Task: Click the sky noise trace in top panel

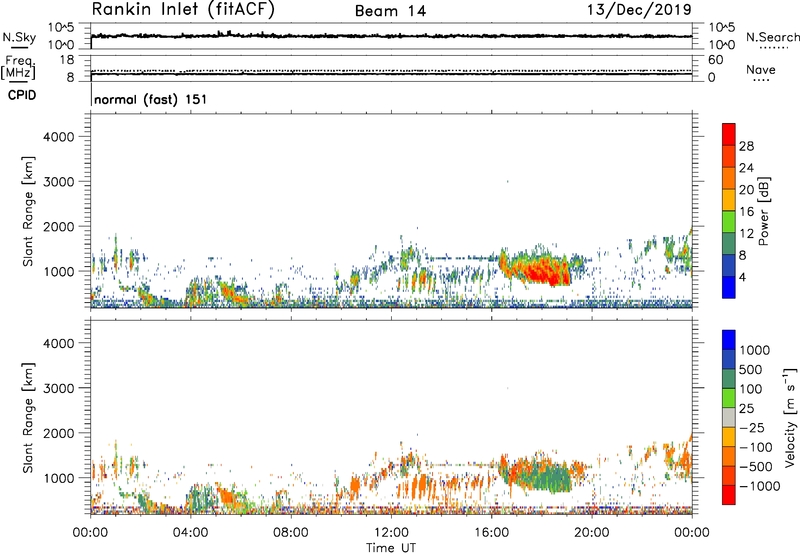Action: [x=391, y=36]
